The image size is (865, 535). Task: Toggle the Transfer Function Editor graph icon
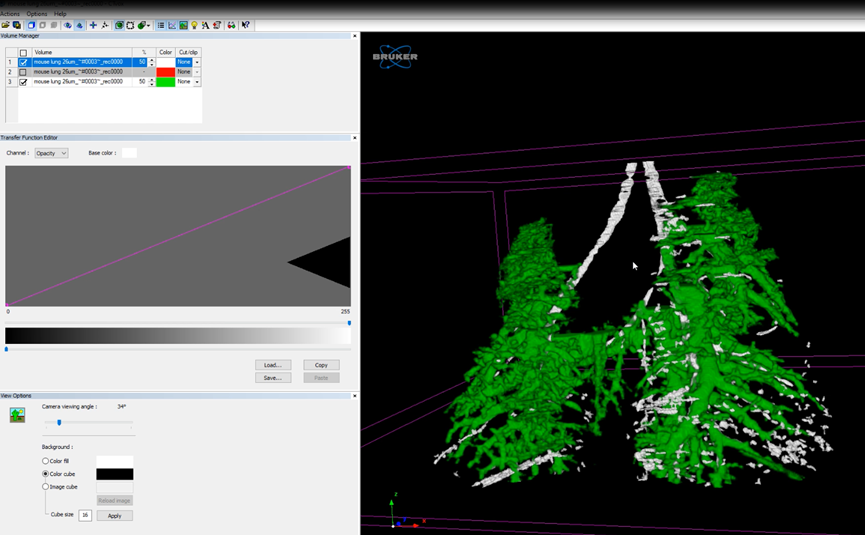point(172,25)
